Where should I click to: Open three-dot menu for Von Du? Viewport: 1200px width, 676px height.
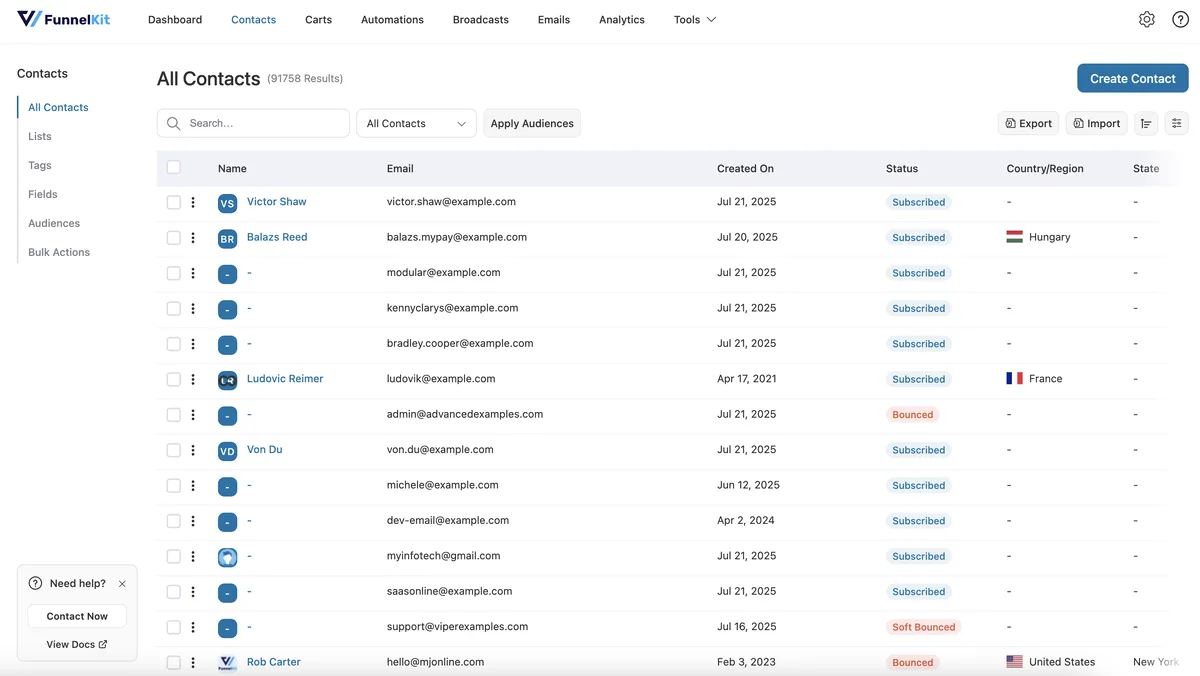[193, 450]
